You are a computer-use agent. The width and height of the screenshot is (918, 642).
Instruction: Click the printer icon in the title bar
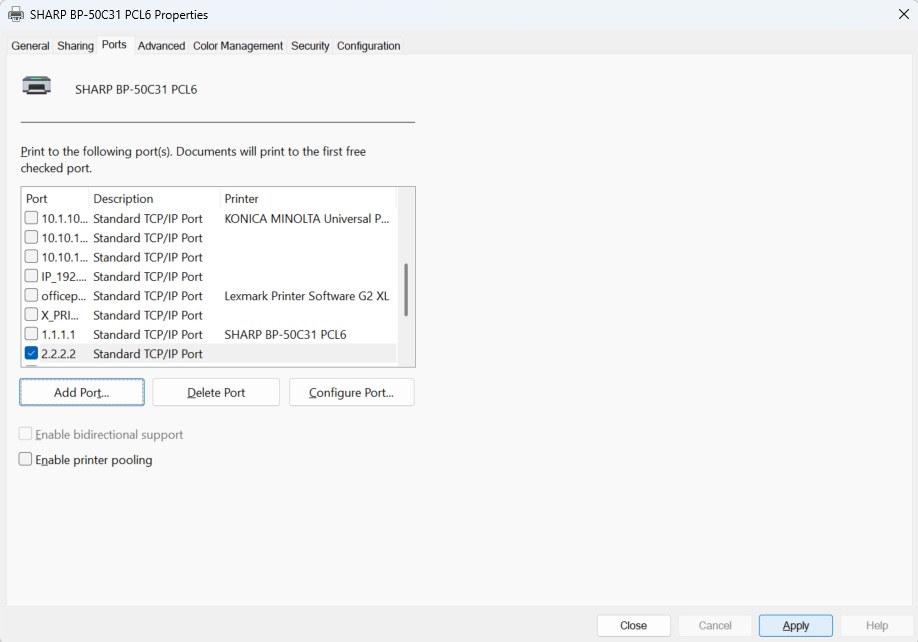pyautogui.click(x=16, y=15)
